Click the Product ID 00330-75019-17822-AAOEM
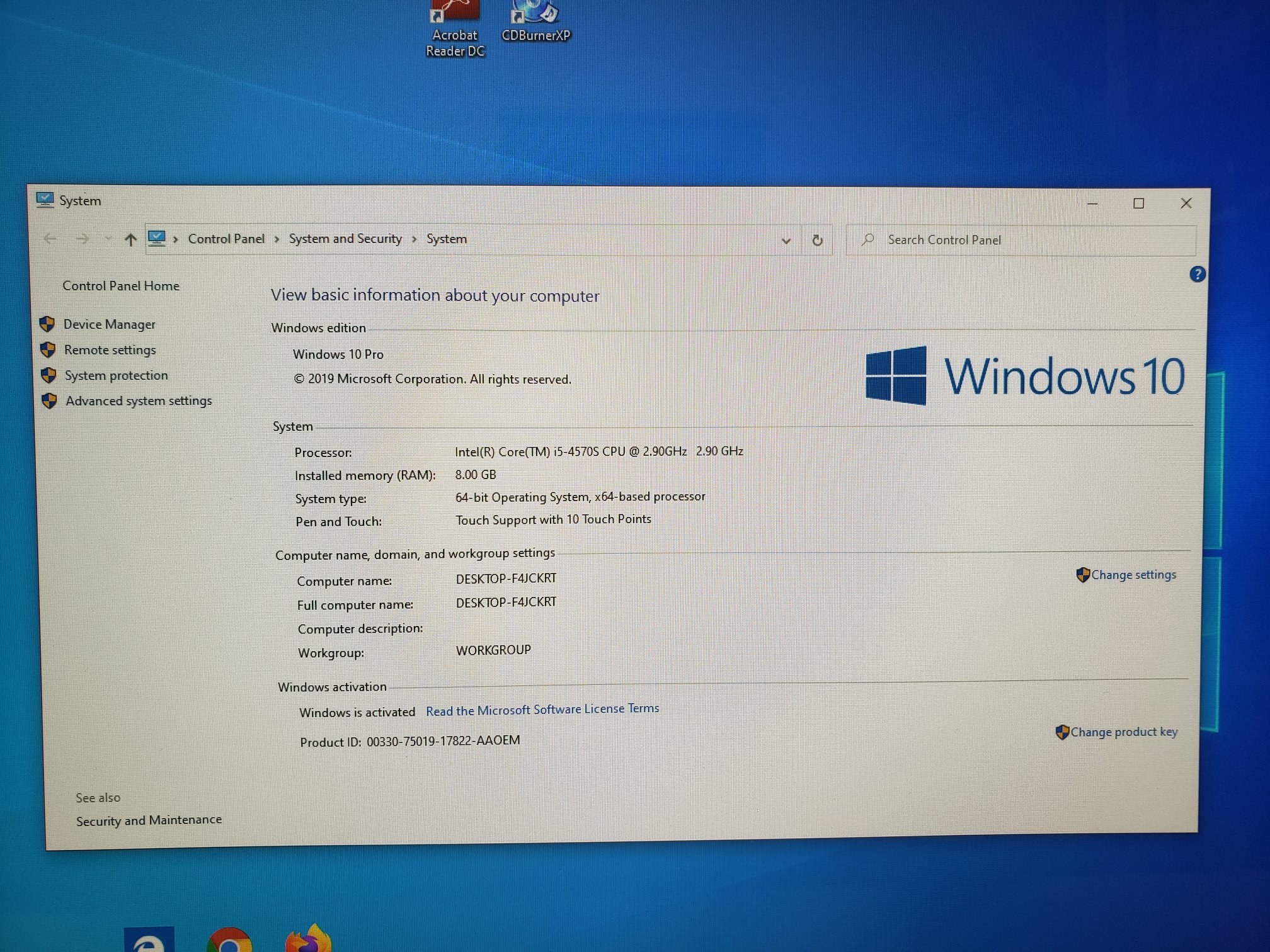Image resolution: width=1270 pixels, height=952 pixels. click(410, 741)
